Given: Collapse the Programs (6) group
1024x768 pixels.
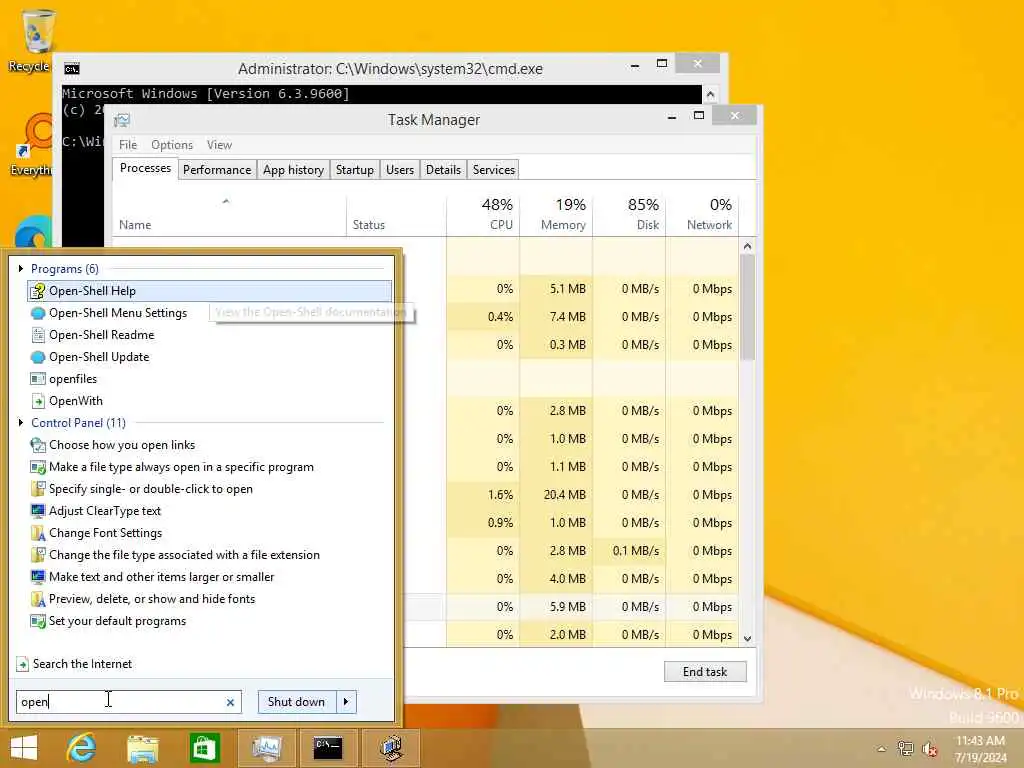Looking at the screenshot, I should [x=21, y=268].
